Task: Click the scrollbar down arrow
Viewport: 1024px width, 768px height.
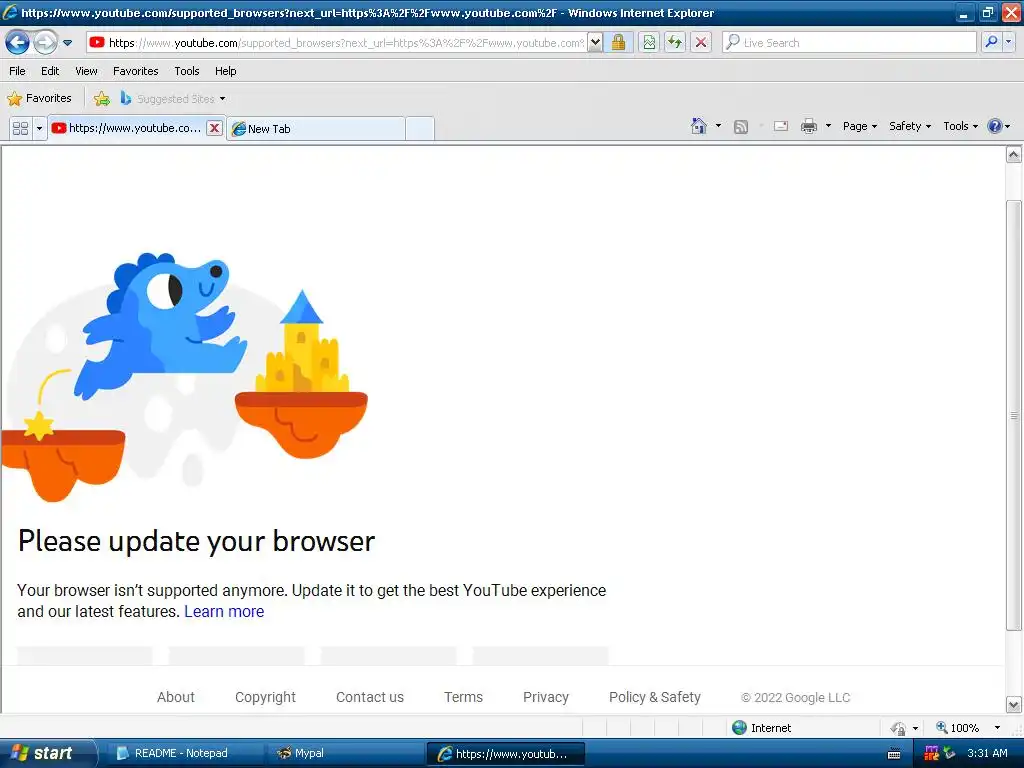Action: point(1014,705)
